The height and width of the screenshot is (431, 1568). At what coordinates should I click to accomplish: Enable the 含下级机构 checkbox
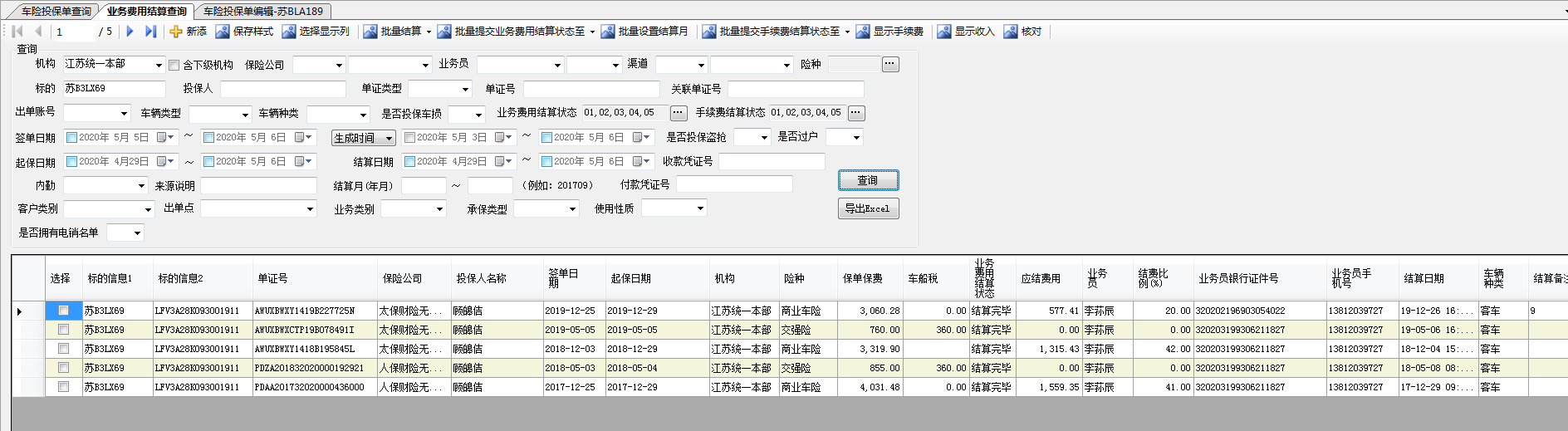click(174, 65)
